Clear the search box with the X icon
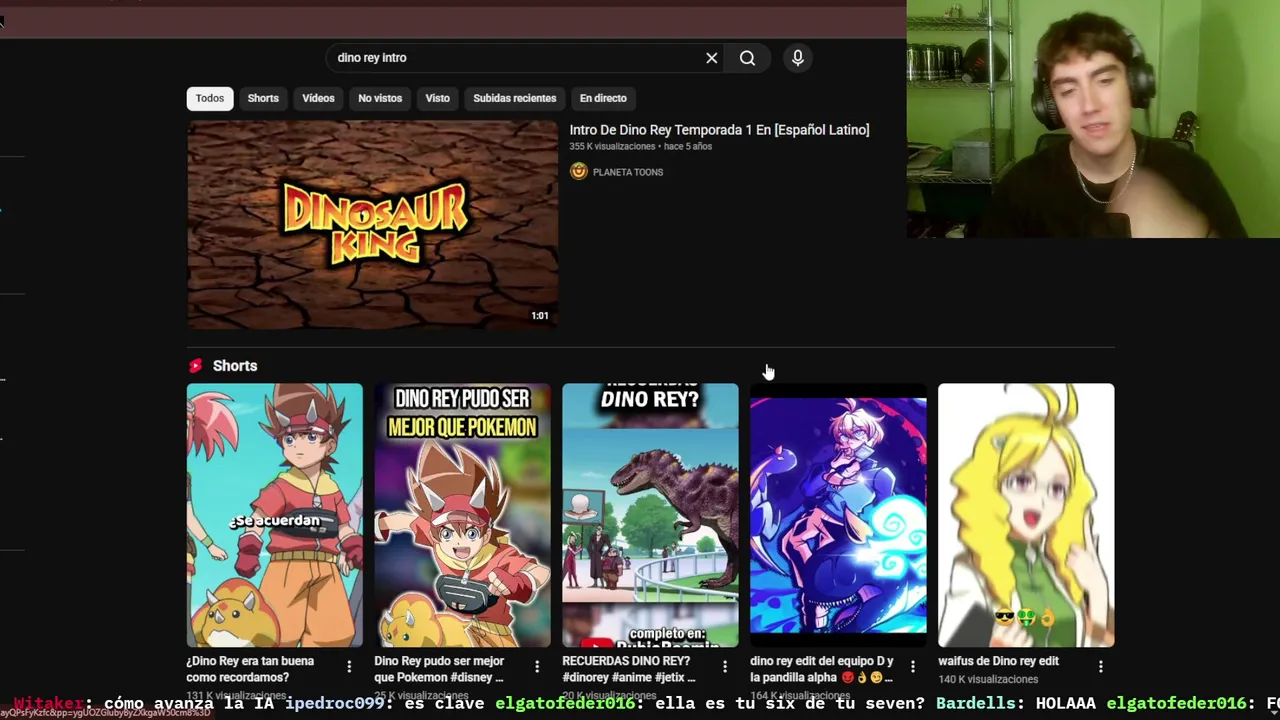The image size is (1280, 720). pyautogui.click(x=712, y=58)
